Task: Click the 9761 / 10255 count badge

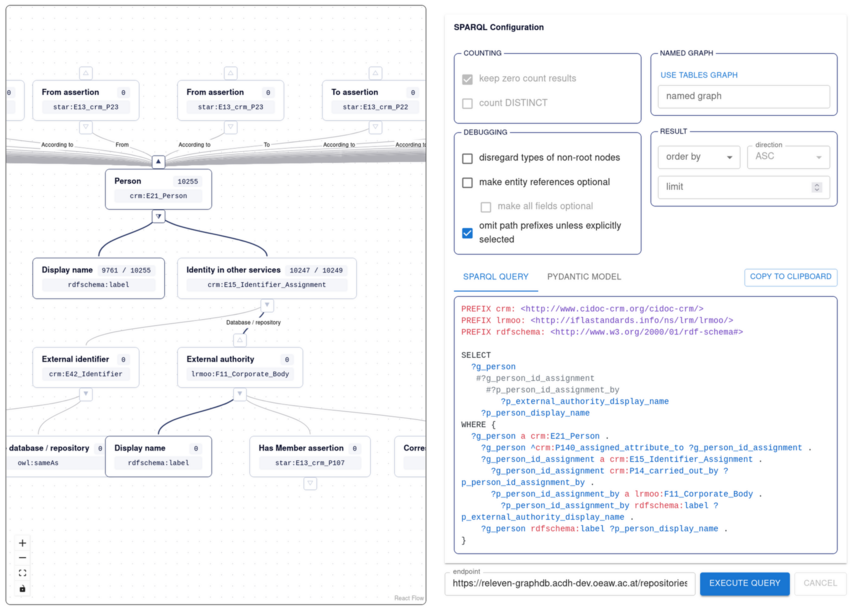Action: 126,270
